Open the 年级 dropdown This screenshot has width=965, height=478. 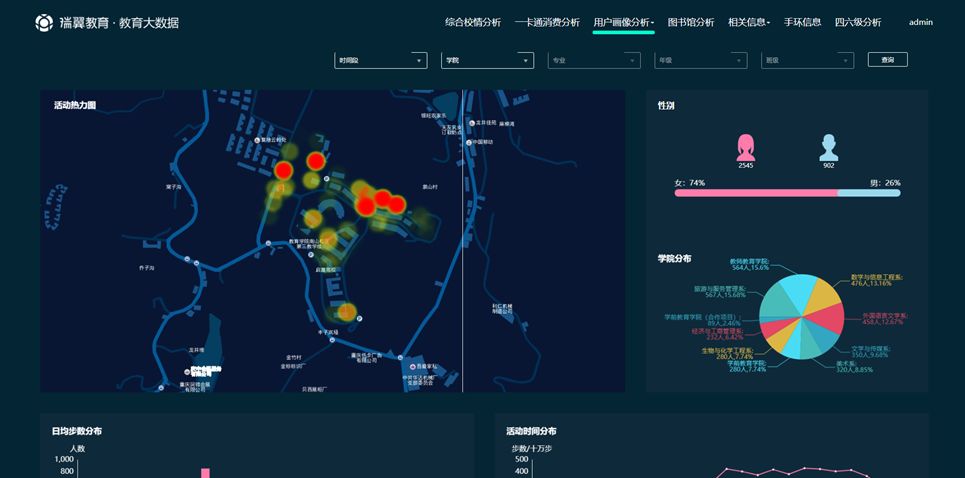point(701,60)
